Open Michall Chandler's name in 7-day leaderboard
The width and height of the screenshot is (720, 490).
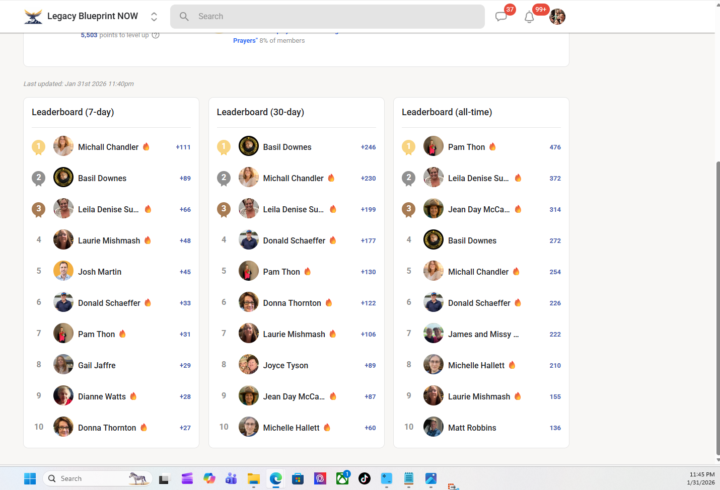pos(108,147)
